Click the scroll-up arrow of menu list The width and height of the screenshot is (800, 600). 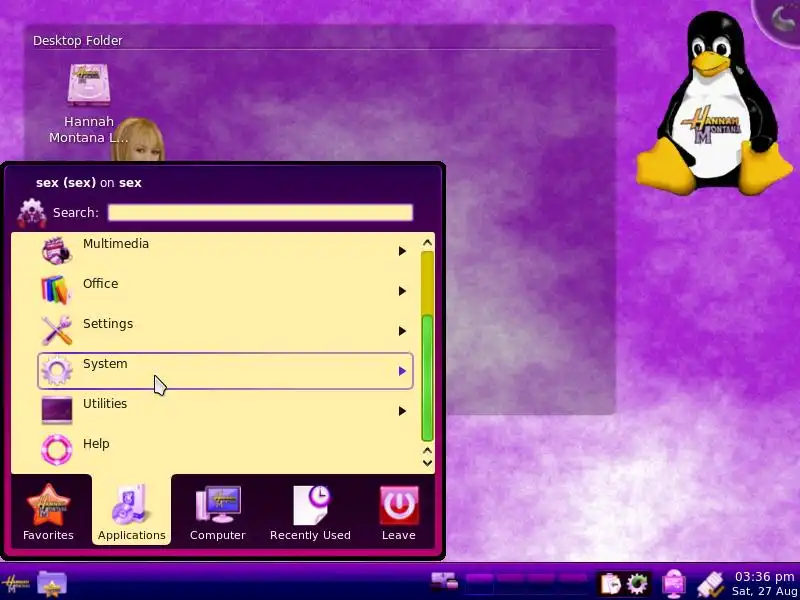[x=428, y=242]
